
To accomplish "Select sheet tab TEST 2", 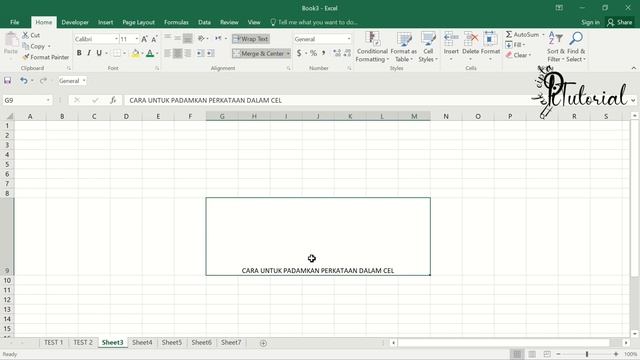I will (x=83, y=342).
